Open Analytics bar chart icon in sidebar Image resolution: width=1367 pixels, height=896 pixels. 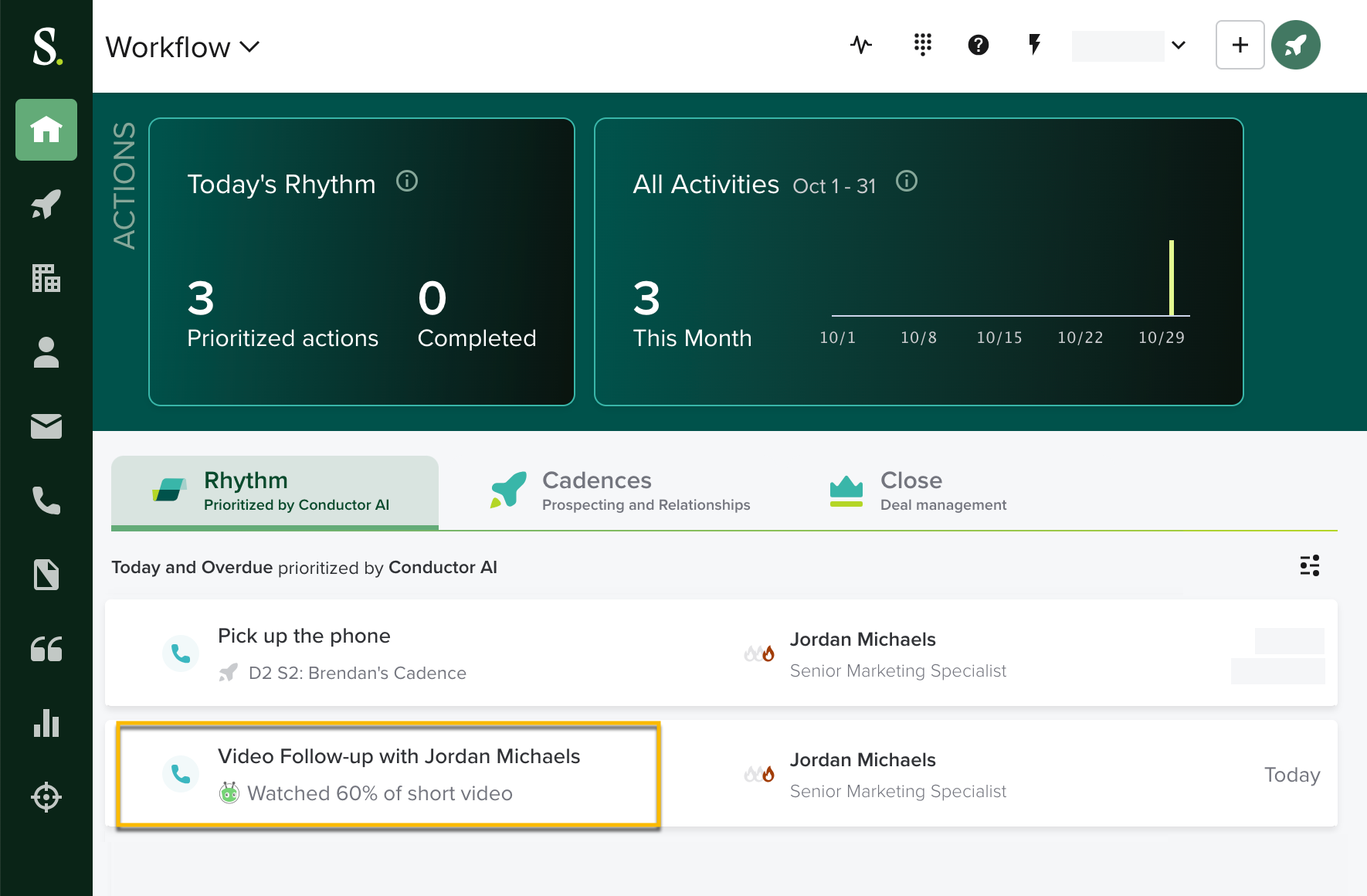[46, 723]
